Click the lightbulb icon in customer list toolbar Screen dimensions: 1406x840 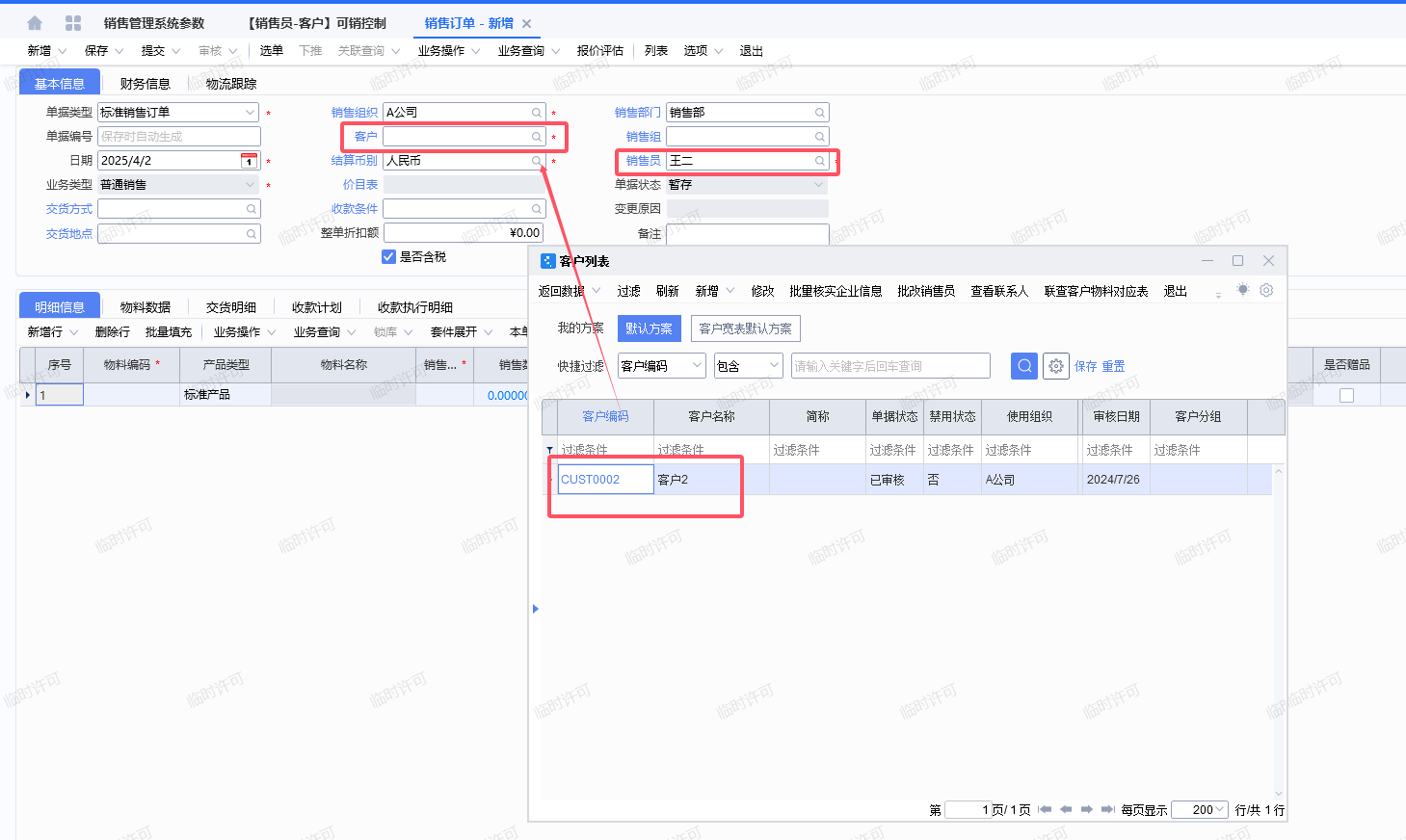tap(1242, 290)
